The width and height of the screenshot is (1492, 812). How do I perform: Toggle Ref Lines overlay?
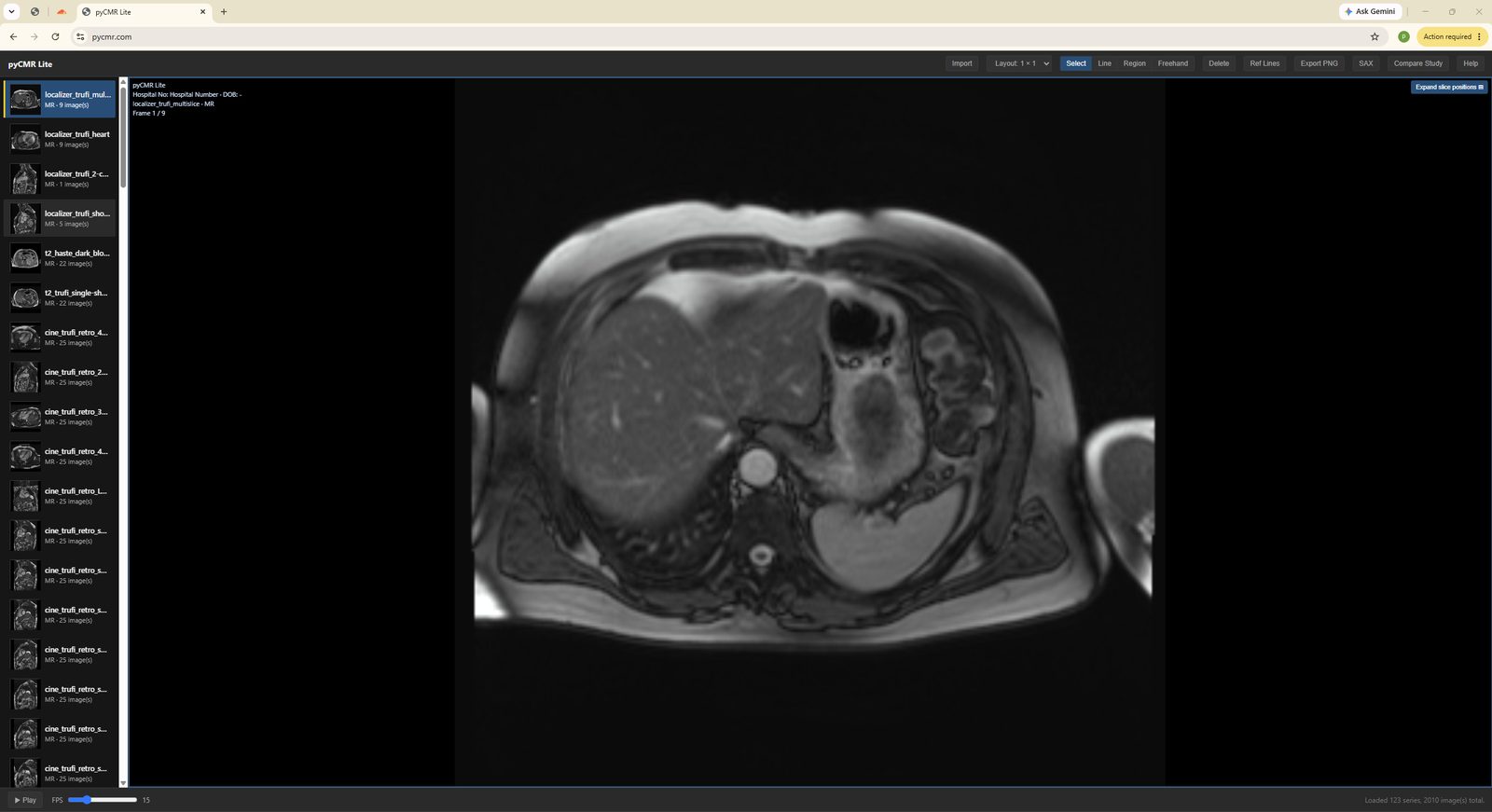tap(1264, 63)
